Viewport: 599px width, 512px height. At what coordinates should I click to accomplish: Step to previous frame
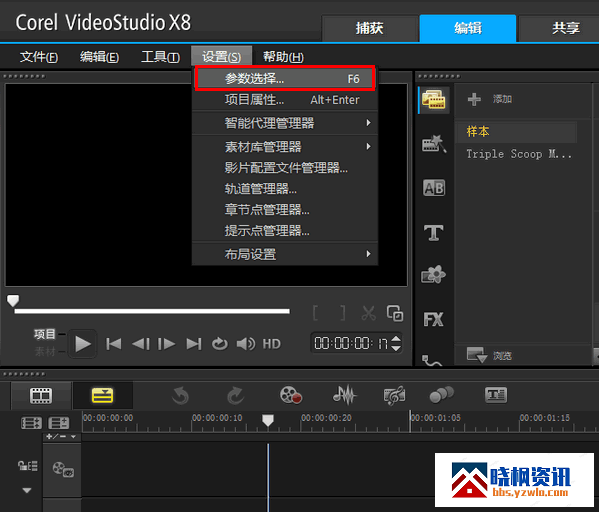(x=141, y=344)
